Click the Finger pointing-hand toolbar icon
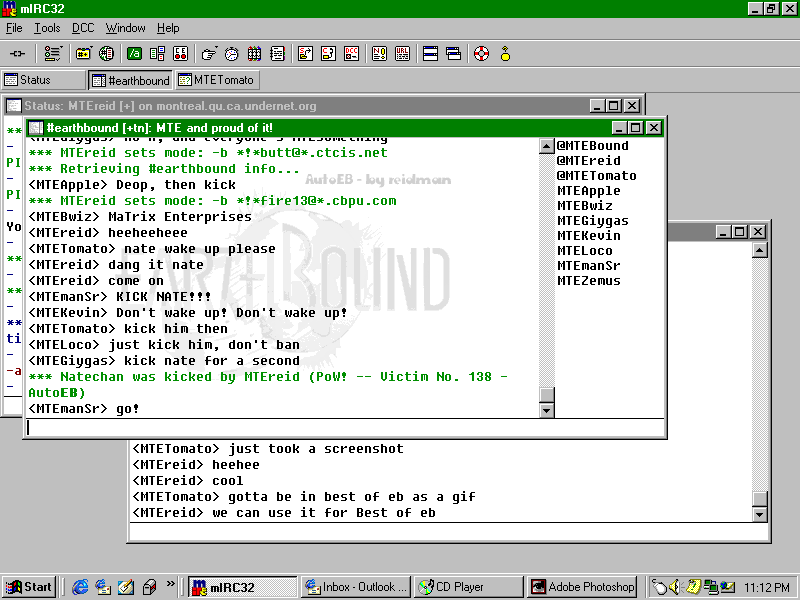This screenshot has width=800, height=600. [x=209, y=54]
